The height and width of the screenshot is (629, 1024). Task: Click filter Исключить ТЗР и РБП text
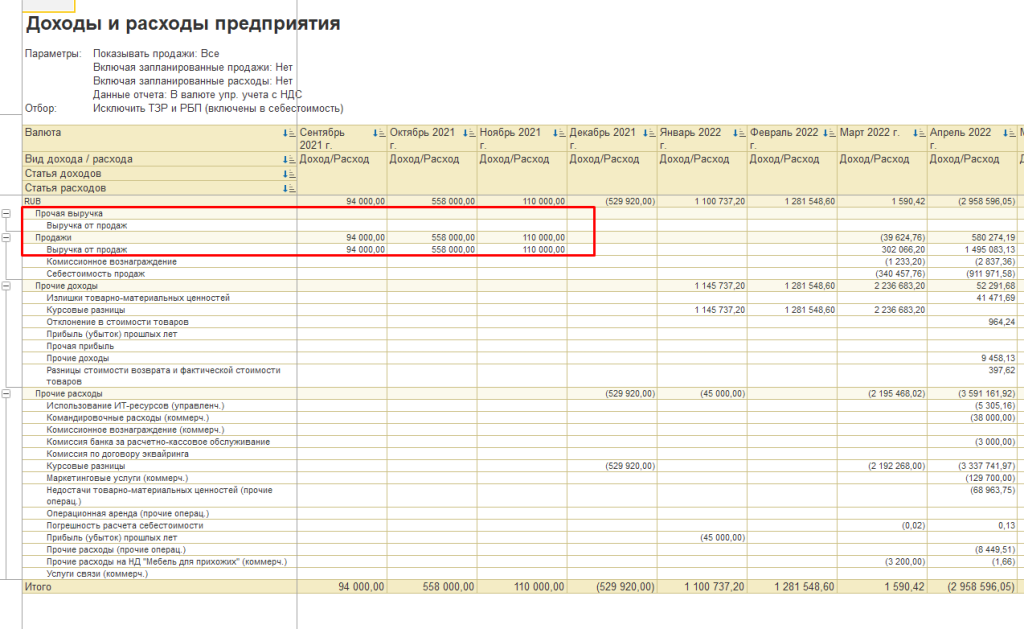[218, 108]
